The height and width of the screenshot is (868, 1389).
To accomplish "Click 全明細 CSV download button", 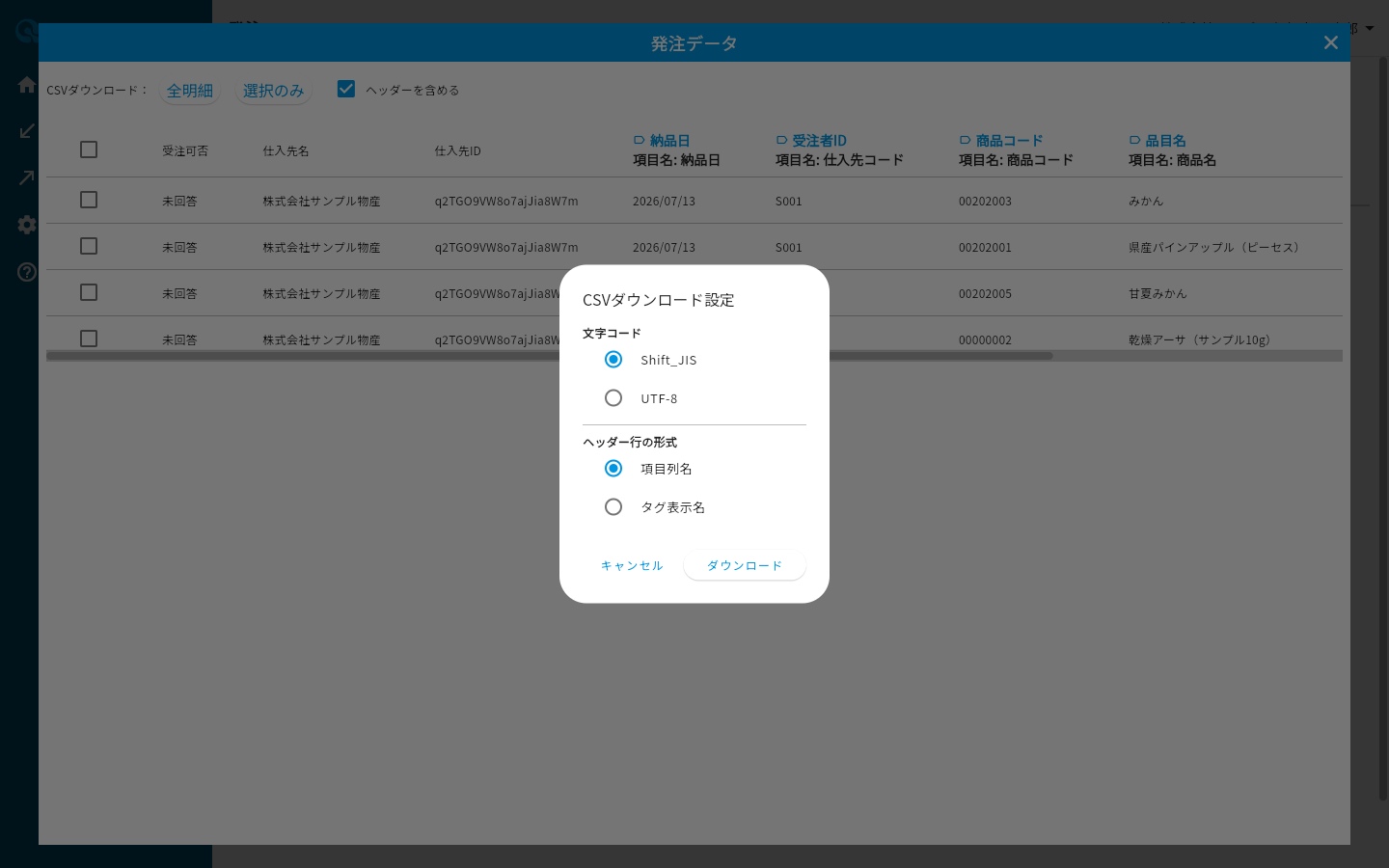I will pos(190,91).
